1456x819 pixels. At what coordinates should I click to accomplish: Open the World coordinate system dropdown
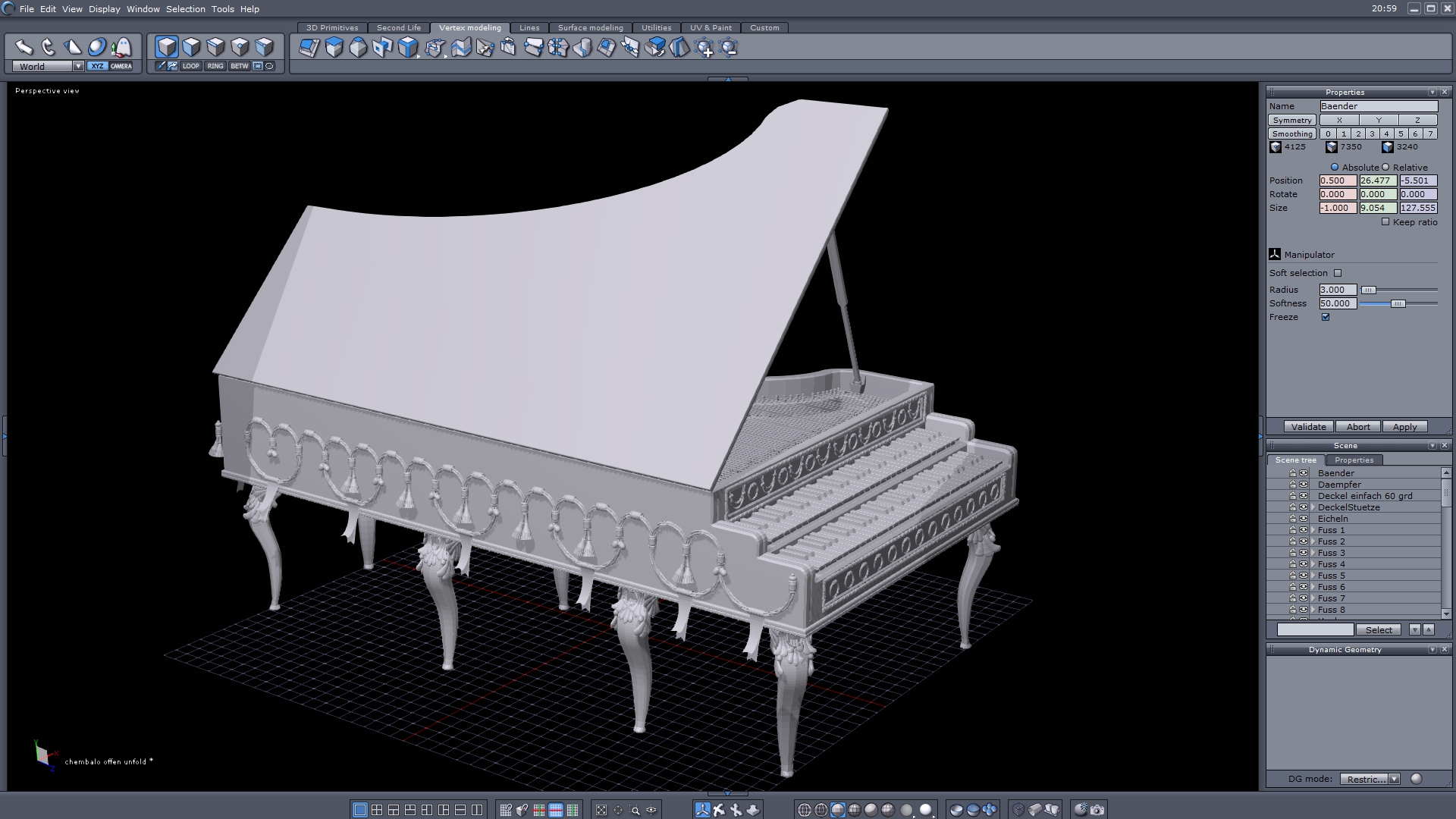click(77, 67)
